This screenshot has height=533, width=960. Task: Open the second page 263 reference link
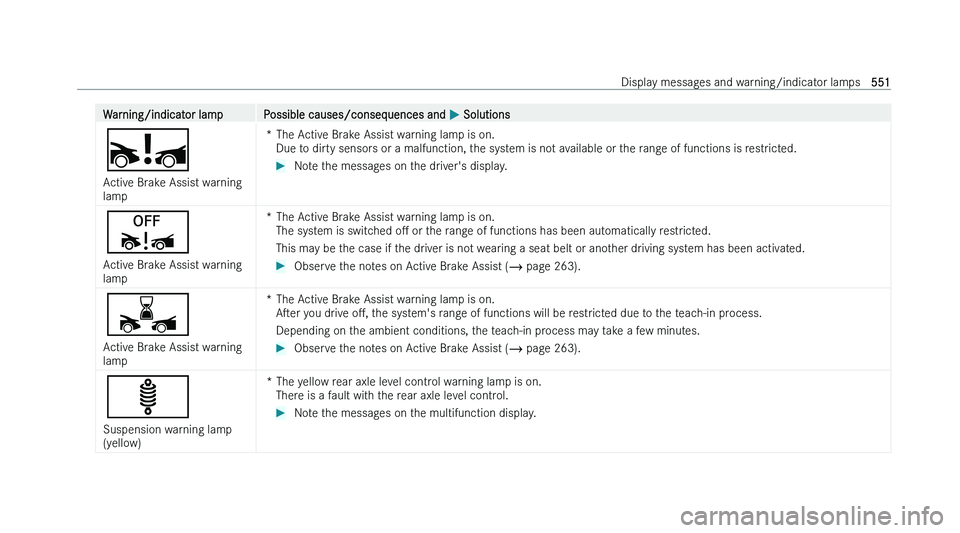coord(542,348)
